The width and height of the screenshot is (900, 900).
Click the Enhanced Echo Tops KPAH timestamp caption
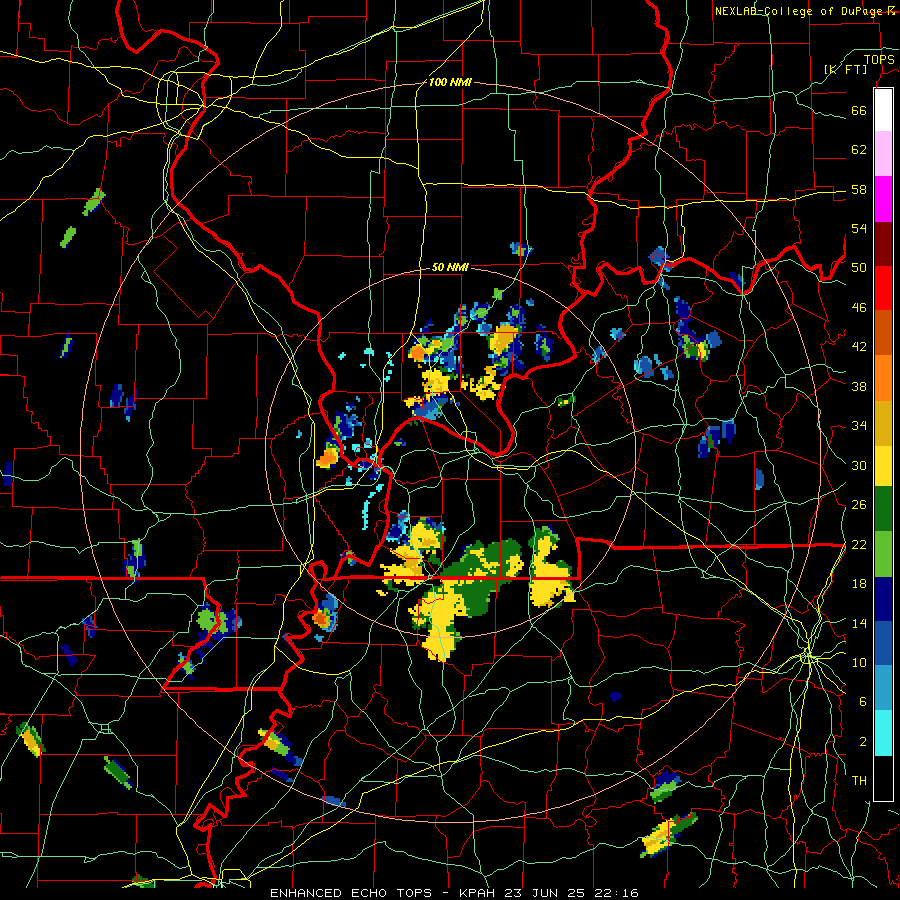(x=454, y=893)
